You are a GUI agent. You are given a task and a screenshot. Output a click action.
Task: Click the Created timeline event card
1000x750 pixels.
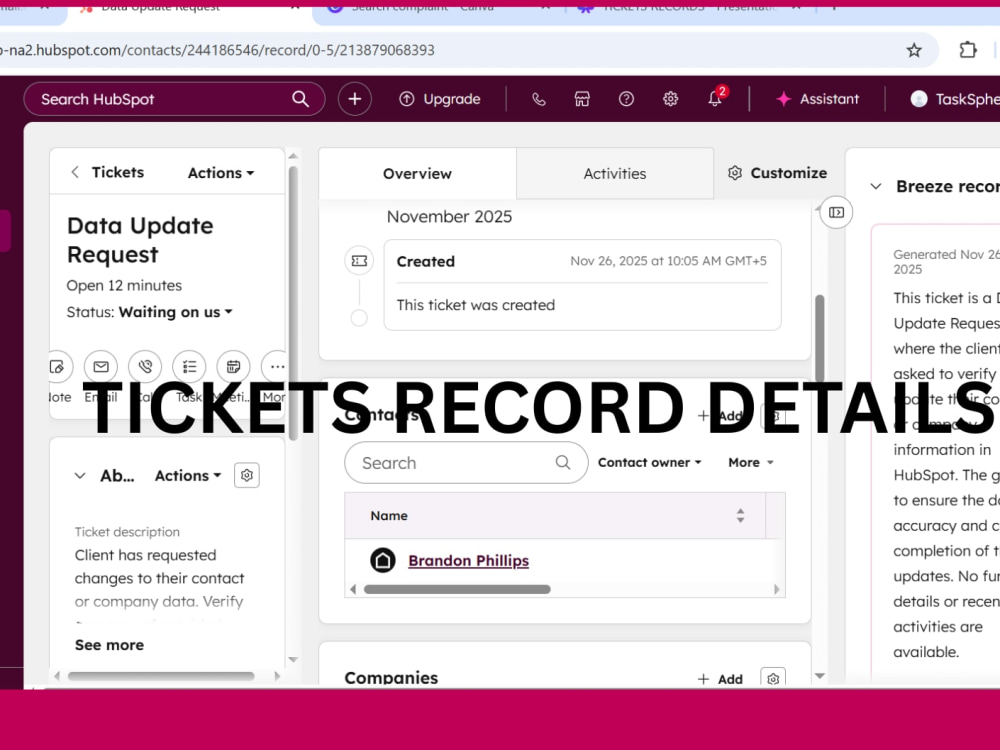pyautogui.click(x=582, y=285)
